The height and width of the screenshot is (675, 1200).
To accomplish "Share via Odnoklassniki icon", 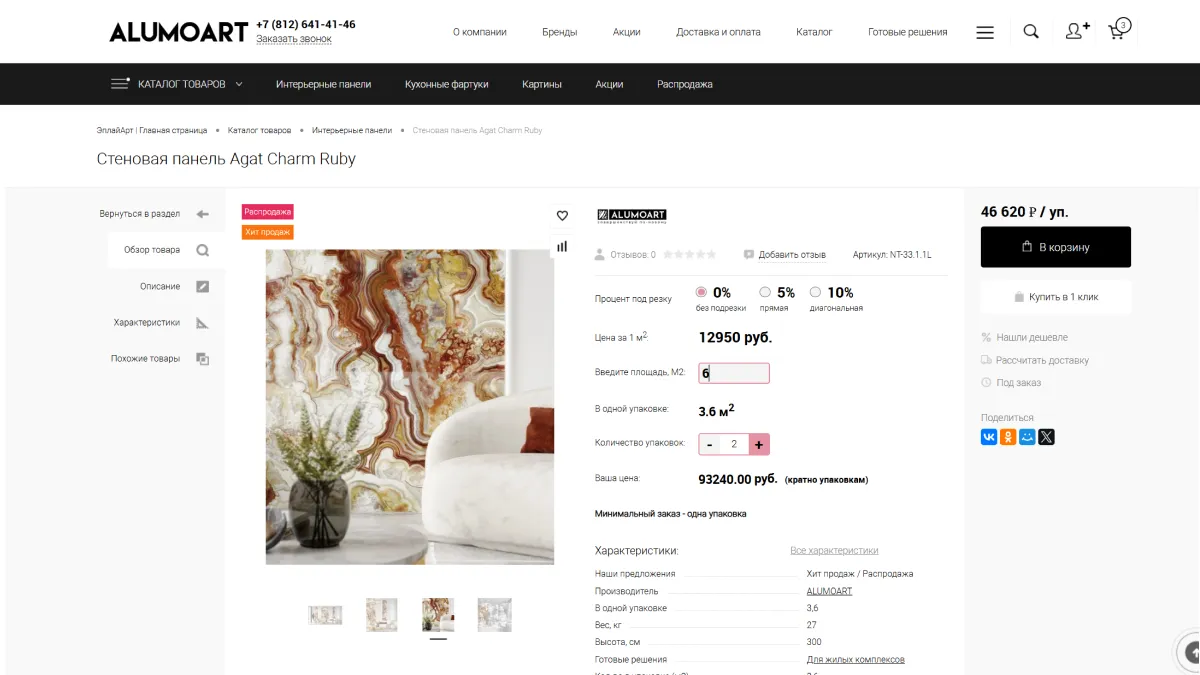I will [x=1008, y=437].
